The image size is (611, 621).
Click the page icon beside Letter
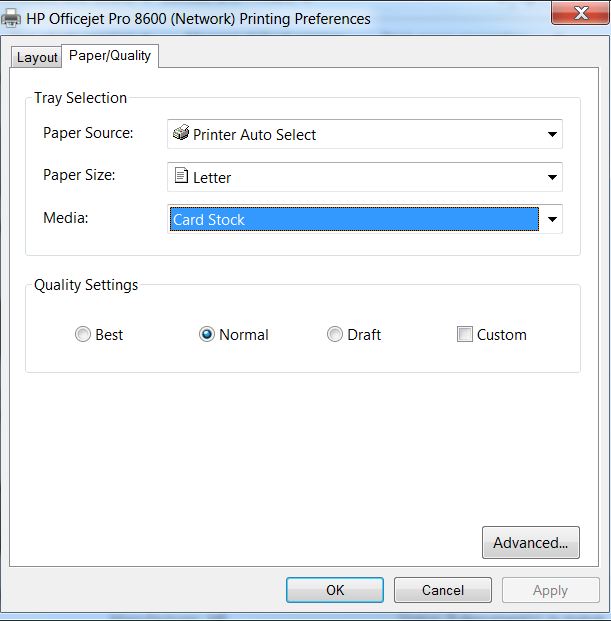pyautogui.click(x=181, y=175)
